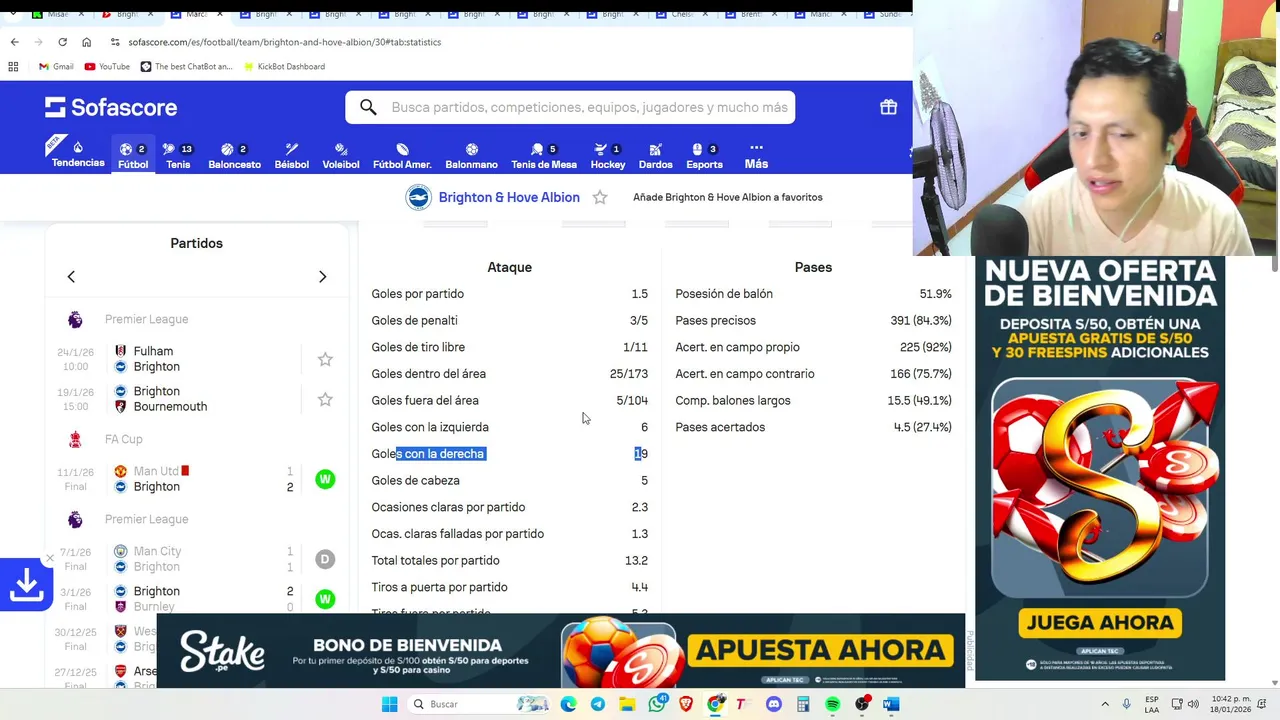Image resolution: width=1280 pixels, height=720 pixels.
Task: Click the browser address bar URL
Action: pyautogui.click(x=285, y=42)
